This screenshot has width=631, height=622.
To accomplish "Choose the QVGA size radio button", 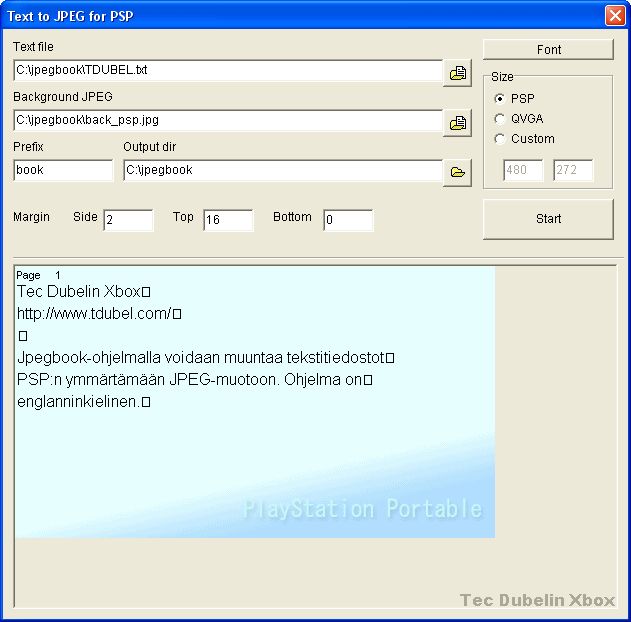I will 501,119.
